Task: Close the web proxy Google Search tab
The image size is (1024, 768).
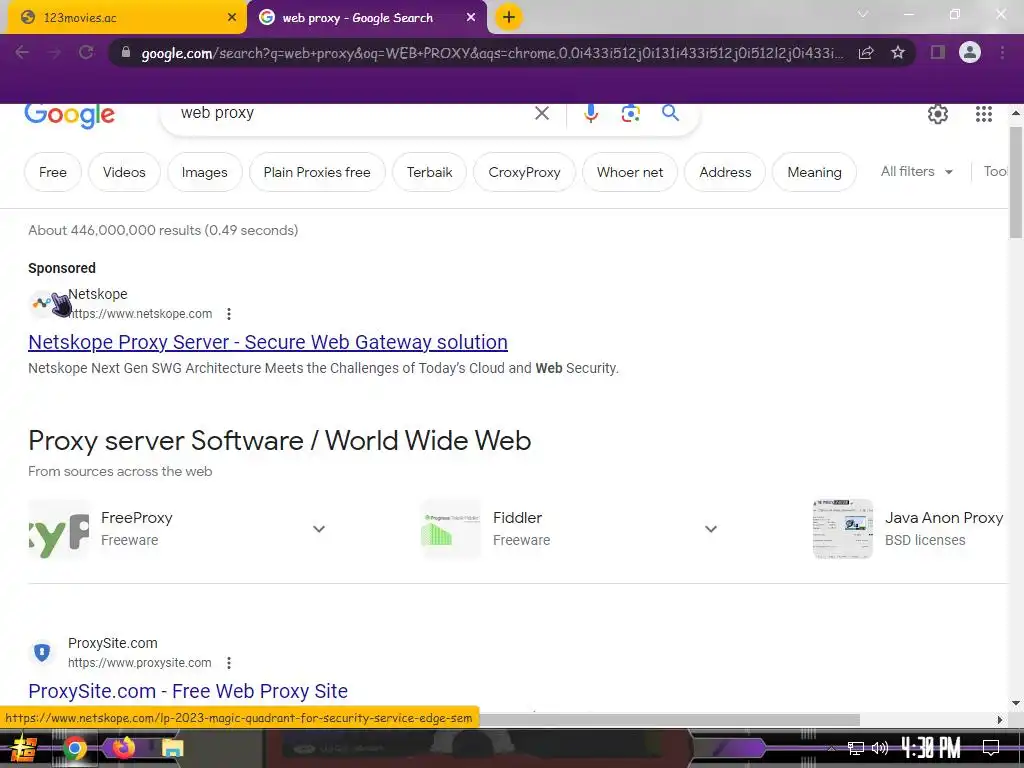Action: [x=471, y=18]
